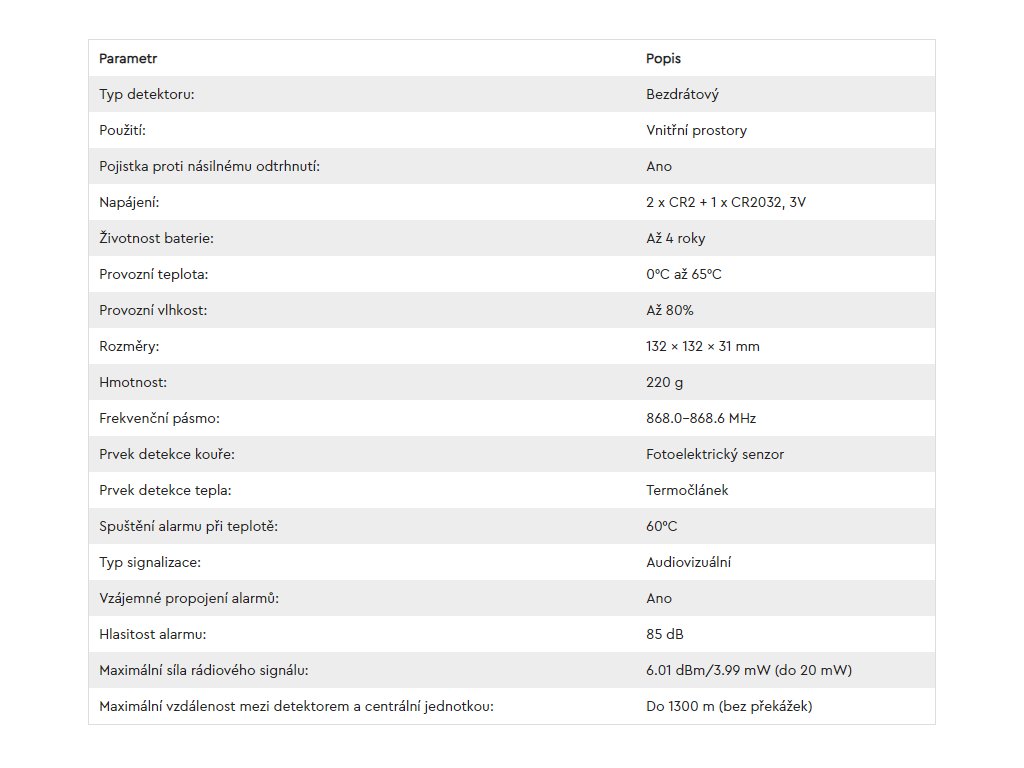Image resolution: width=1024 pixels, height=768 pixels.
Task: Select the "Typ detektoru:" row label
Action: 146,94
